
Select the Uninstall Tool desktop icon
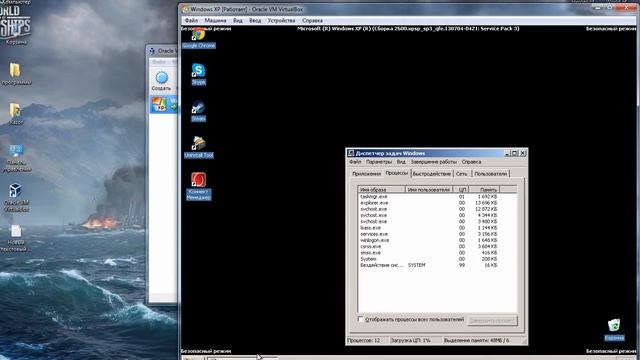(x=198, y=147)
